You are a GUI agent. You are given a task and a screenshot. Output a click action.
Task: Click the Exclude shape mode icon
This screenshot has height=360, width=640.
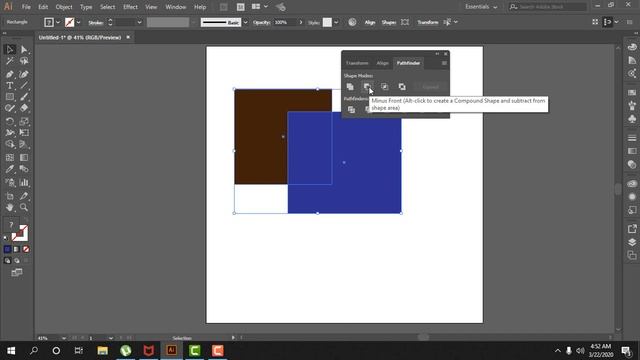402,87
